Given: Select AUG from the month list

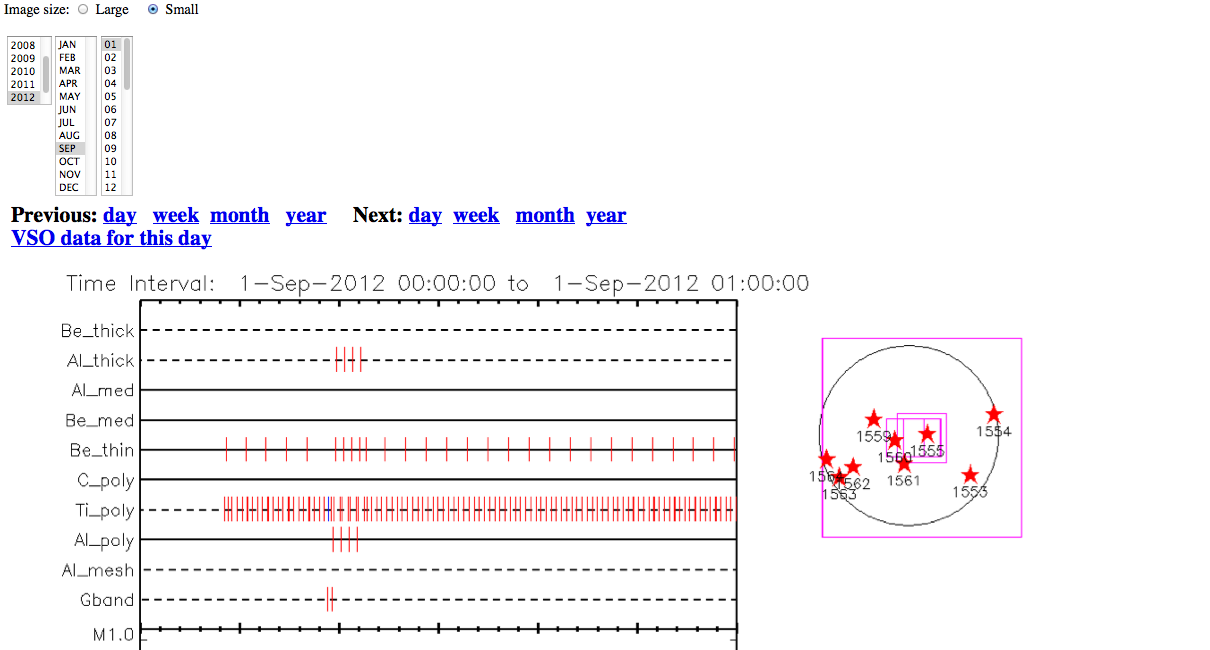Looking at the screenshot, I should (69, 135).
